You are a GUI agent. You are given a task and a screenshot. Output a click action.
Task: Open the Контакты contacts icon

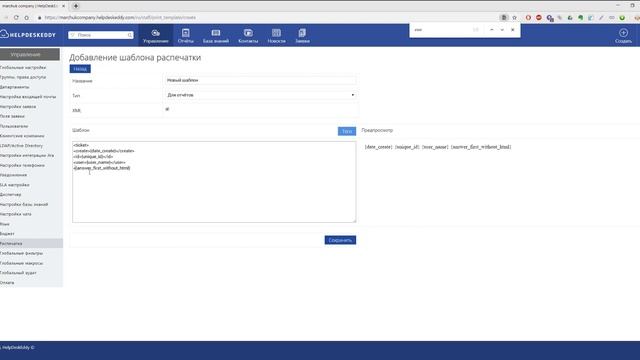point(248,36)
